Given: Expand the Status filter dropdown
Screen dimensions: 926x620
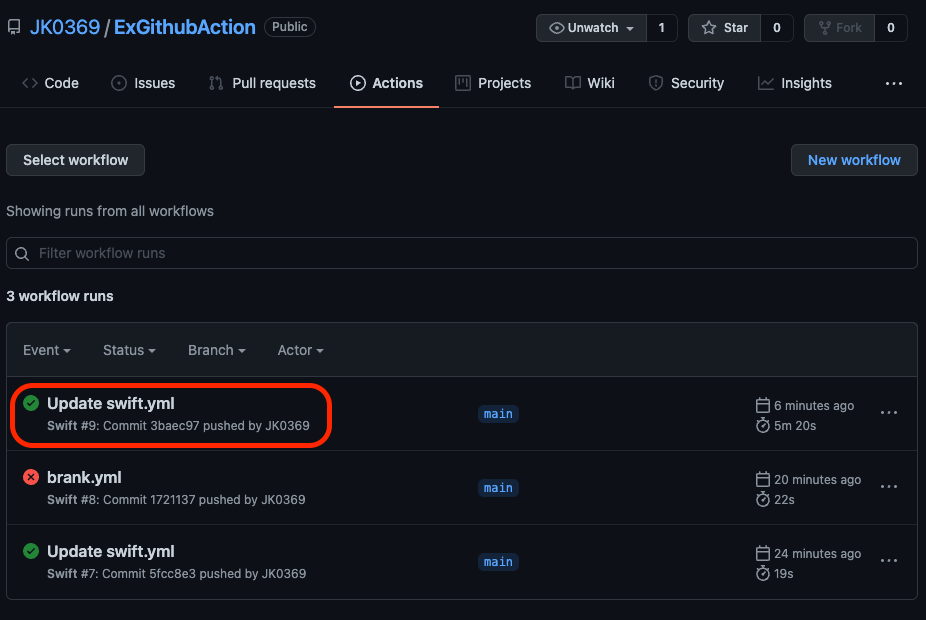Looking at the screenshot, I should [x=129, y=350].
